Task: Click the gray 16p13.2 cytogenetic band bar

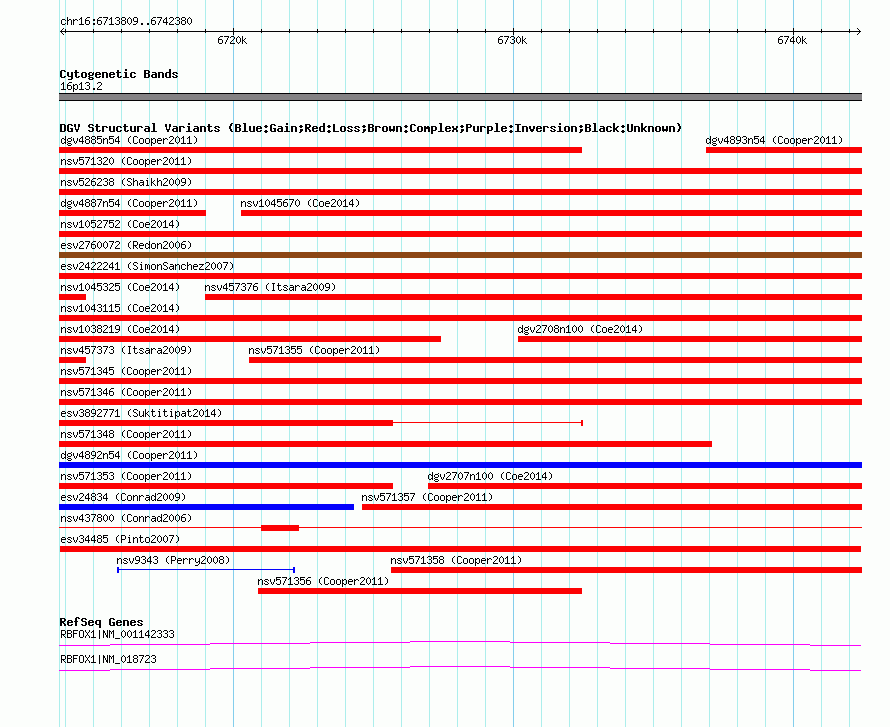Action: pyautogui.click(x=460, y=97)
